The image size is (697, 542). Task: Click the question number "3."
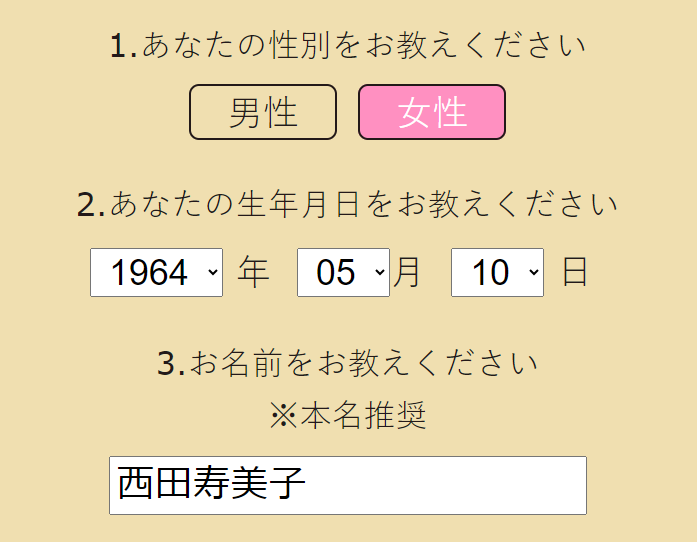pyautogui.click(x=171, y=363)
